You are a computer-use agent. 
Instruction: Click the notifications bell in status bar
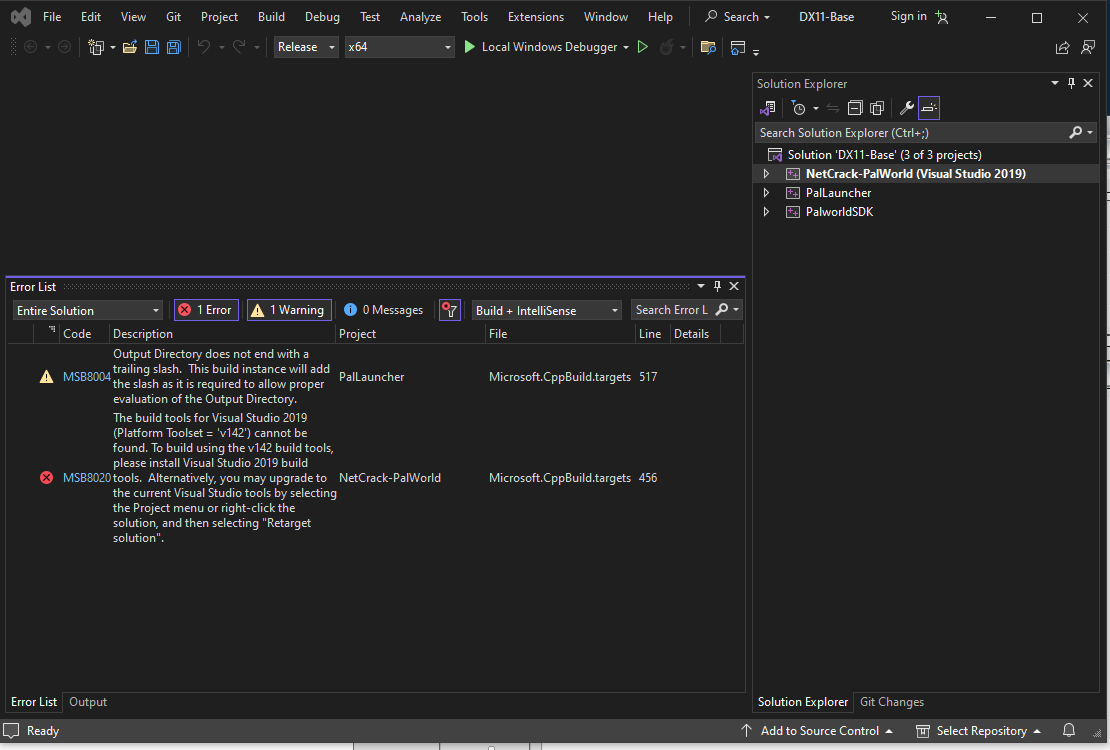pyautogui.click(x=1069, y=730)
